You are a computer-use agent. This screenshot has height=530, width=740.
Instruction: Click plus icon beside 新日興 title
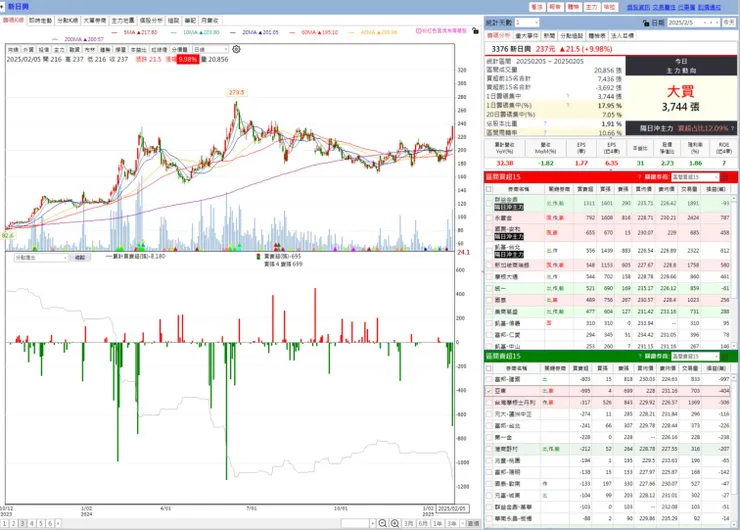click(x=3, y=7)
